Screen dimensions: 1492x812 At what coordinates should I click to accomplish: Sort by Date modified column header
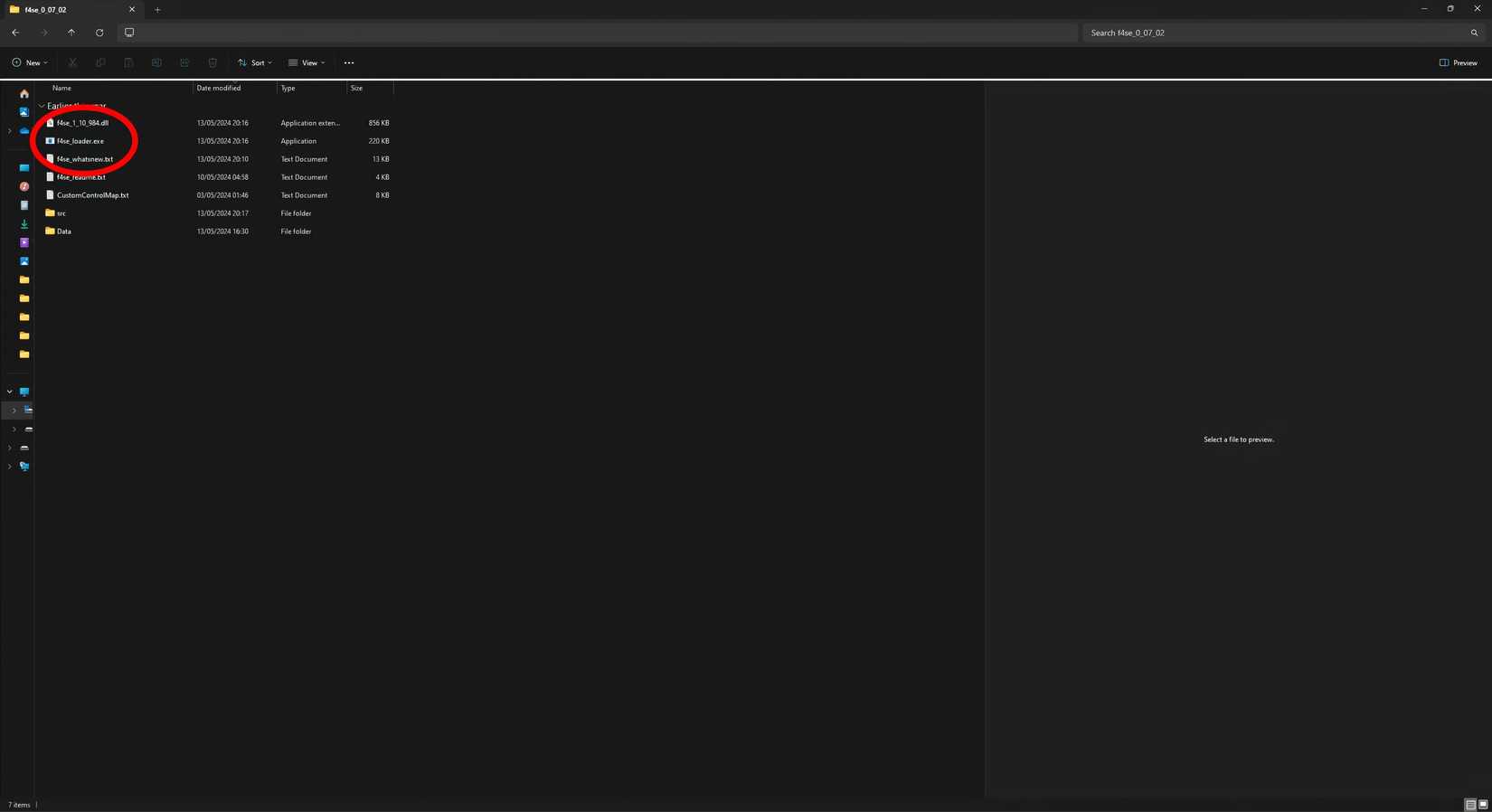tap(219, 89)
